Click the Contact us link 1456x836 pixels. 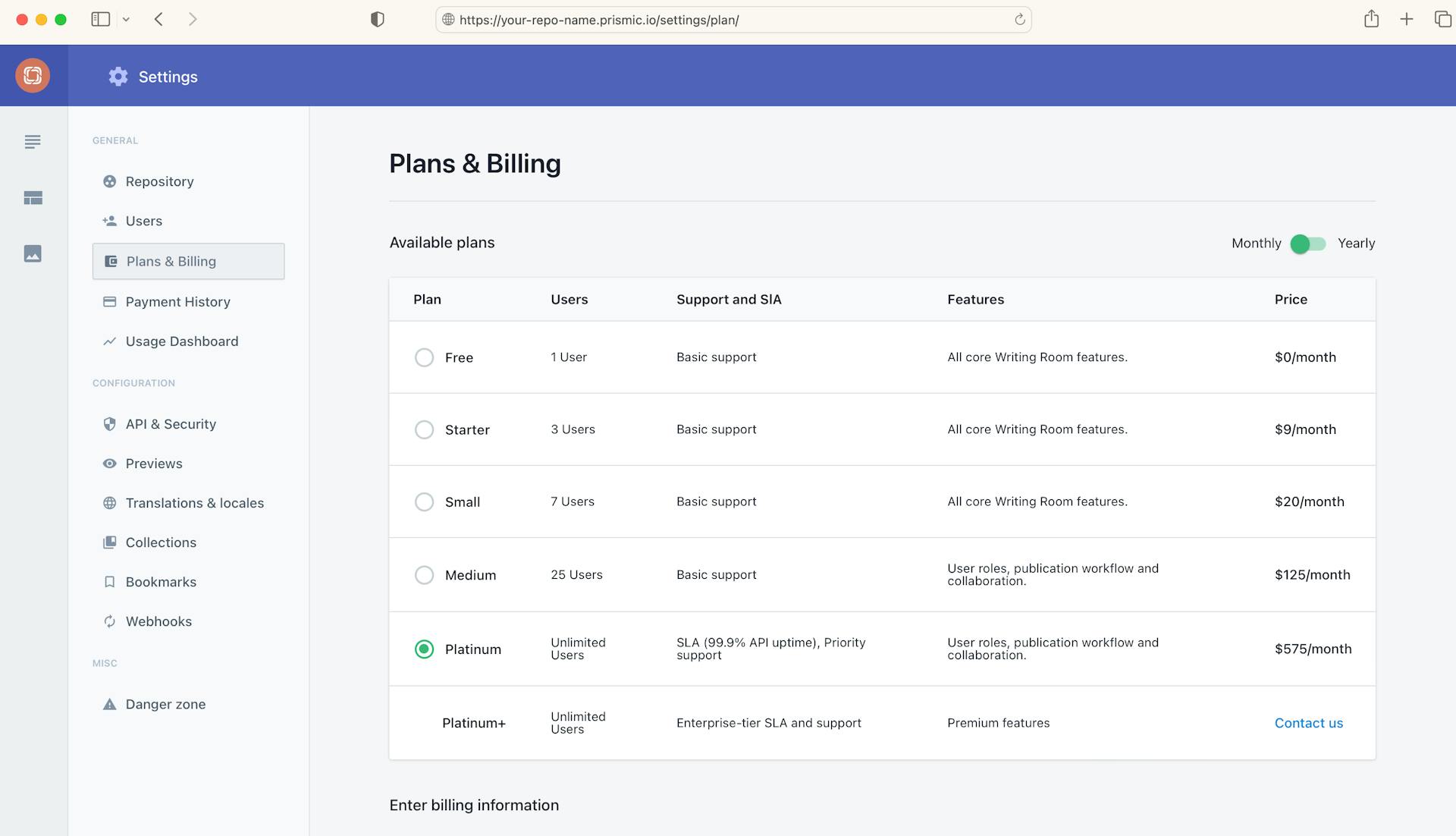click(x=1308, y=723)
